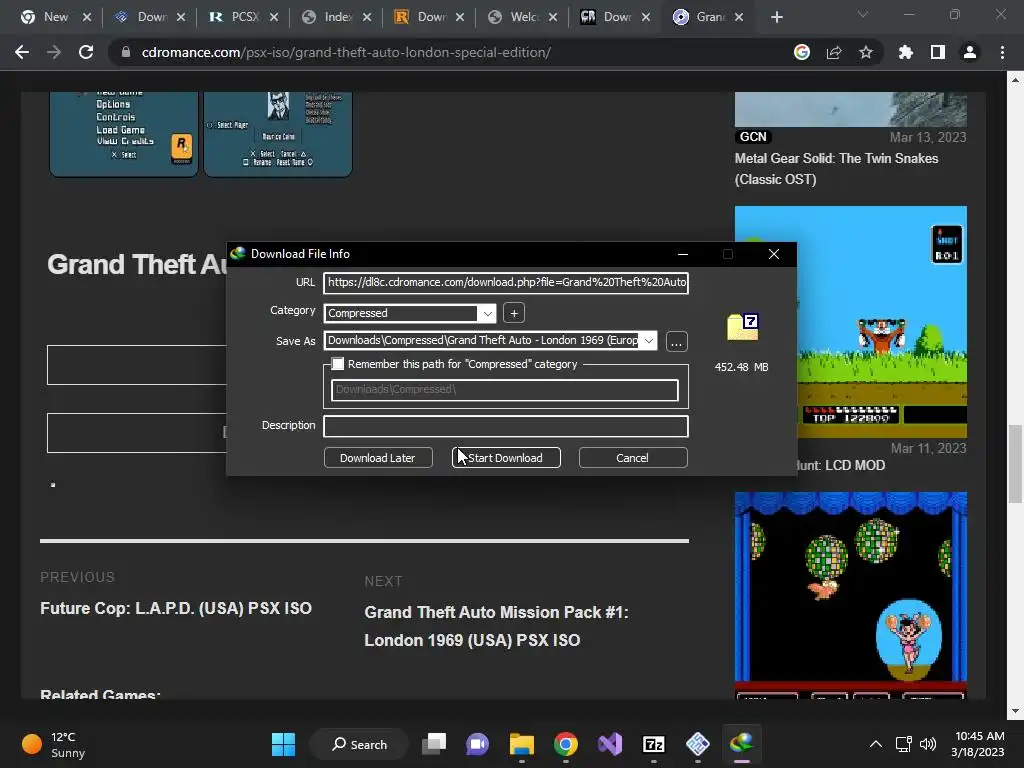Screen dimensions: 1024x768
Task: Click the 7z file type icon in dialog
Action: pos(743,327)
